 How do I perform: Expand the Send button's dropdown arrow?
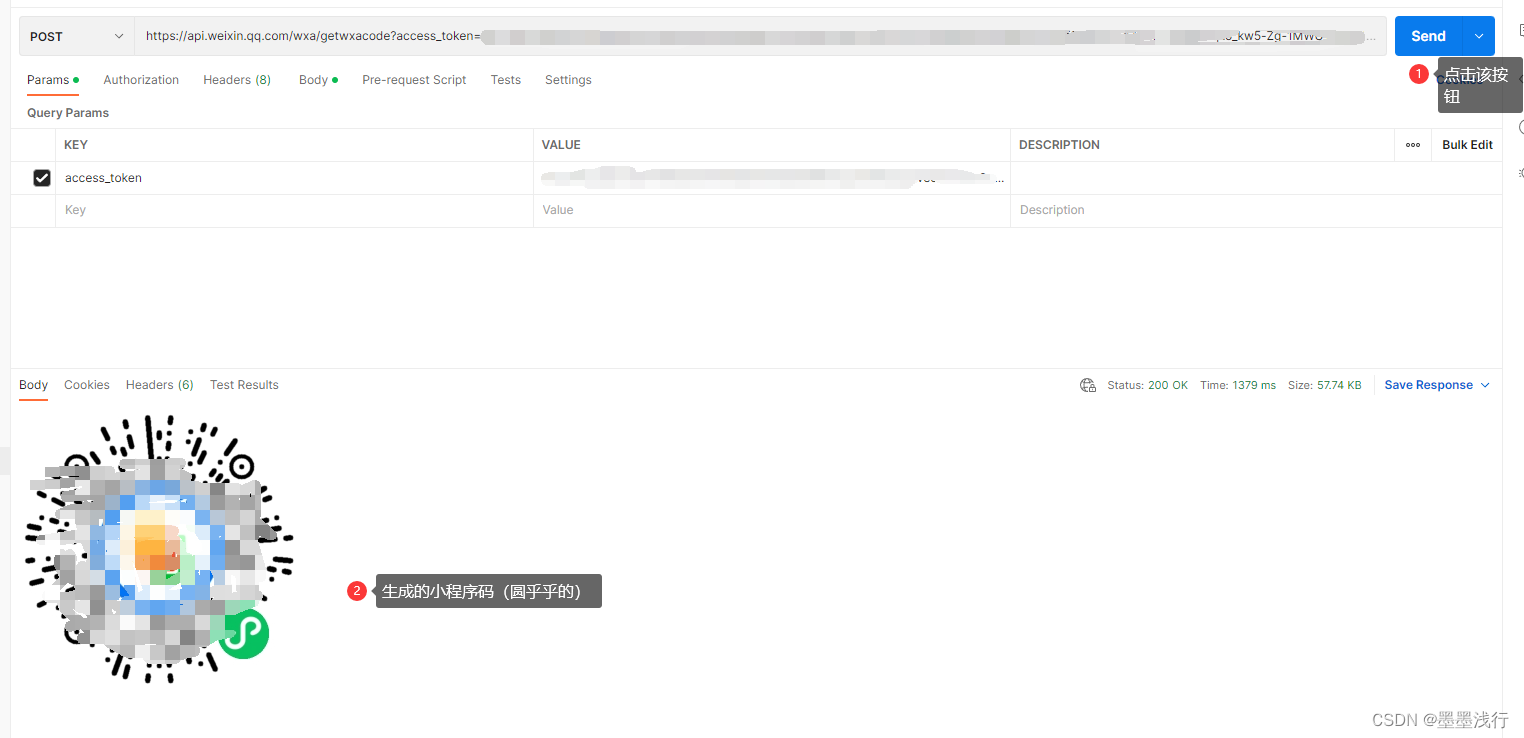click(1479, 36)
